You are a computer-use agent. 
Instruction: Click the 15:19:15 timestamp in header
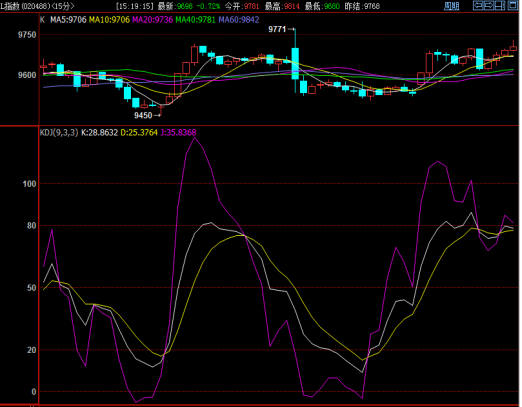click(x=135, y=6)
